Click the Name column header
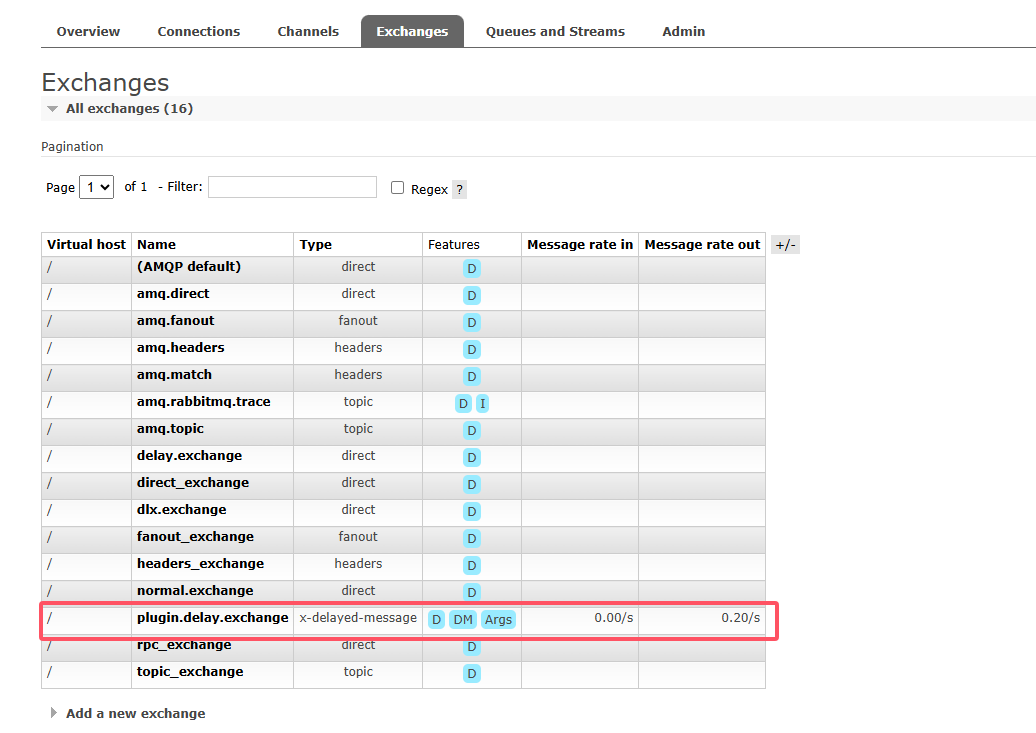Screen dimensions: 1036x733 [x=212, y=245]
